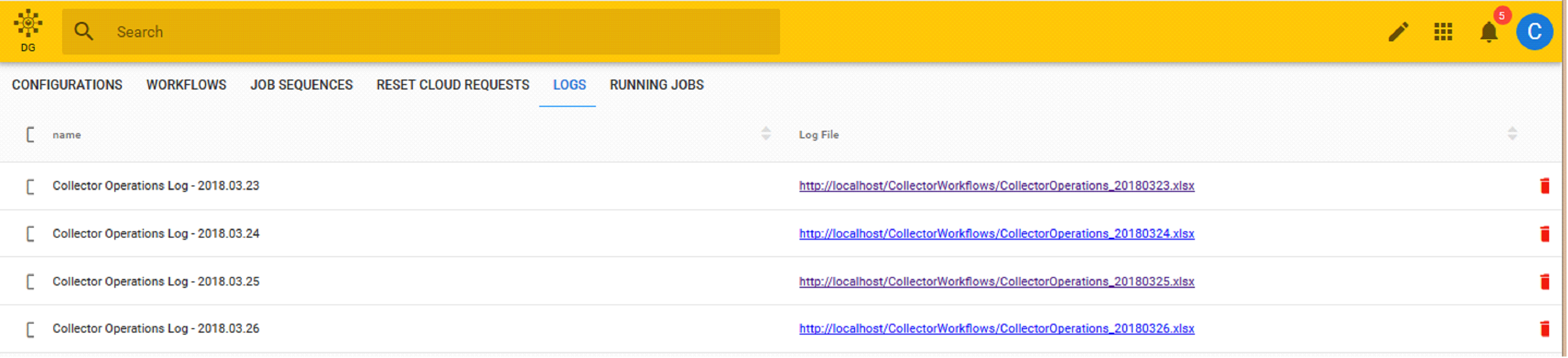Open the CollectorOperations_20180324.xlsx link
The width and height of the screenshot is (1568, 358).
pyautogui.click(x=996, y=234)
